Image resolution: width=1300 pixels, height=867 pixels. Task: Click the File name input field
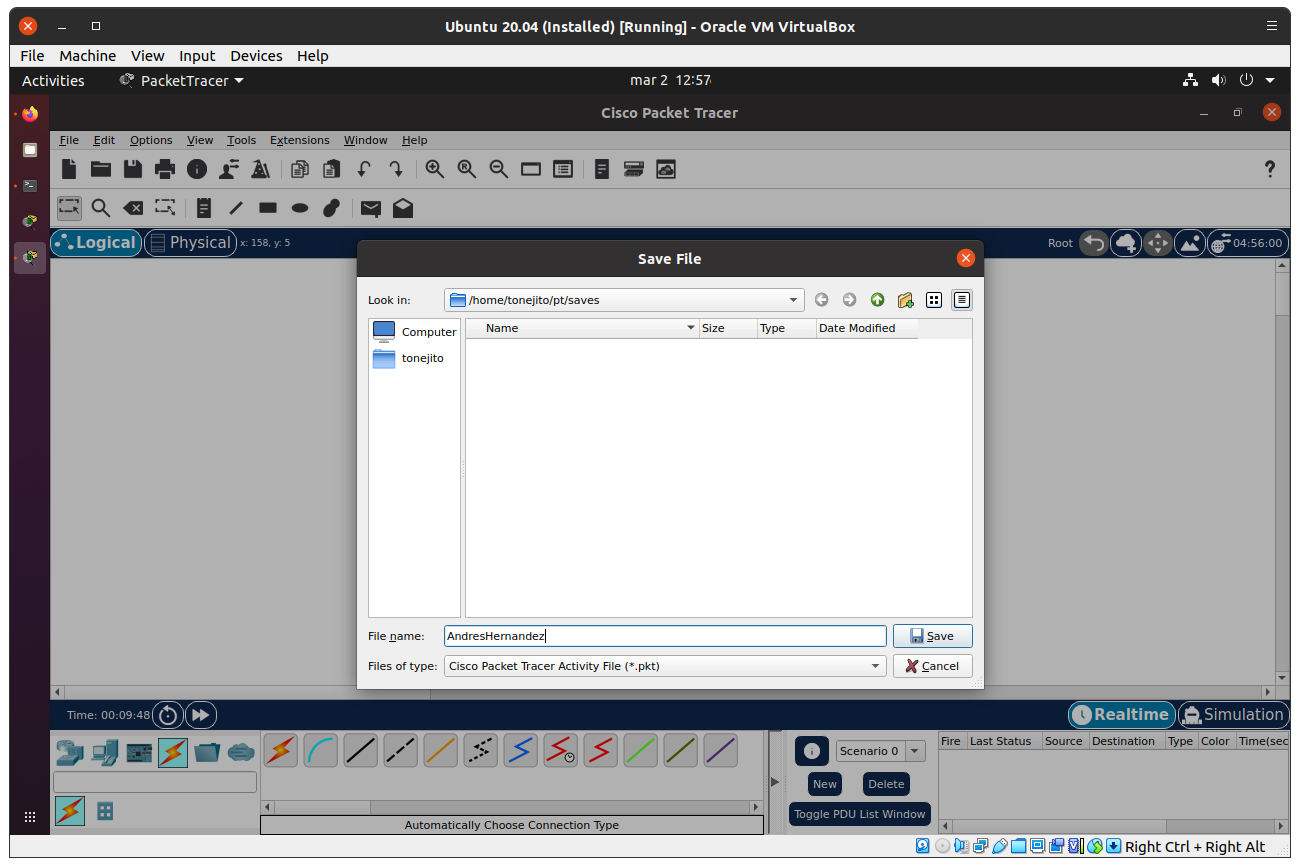(x=664, y=636)
